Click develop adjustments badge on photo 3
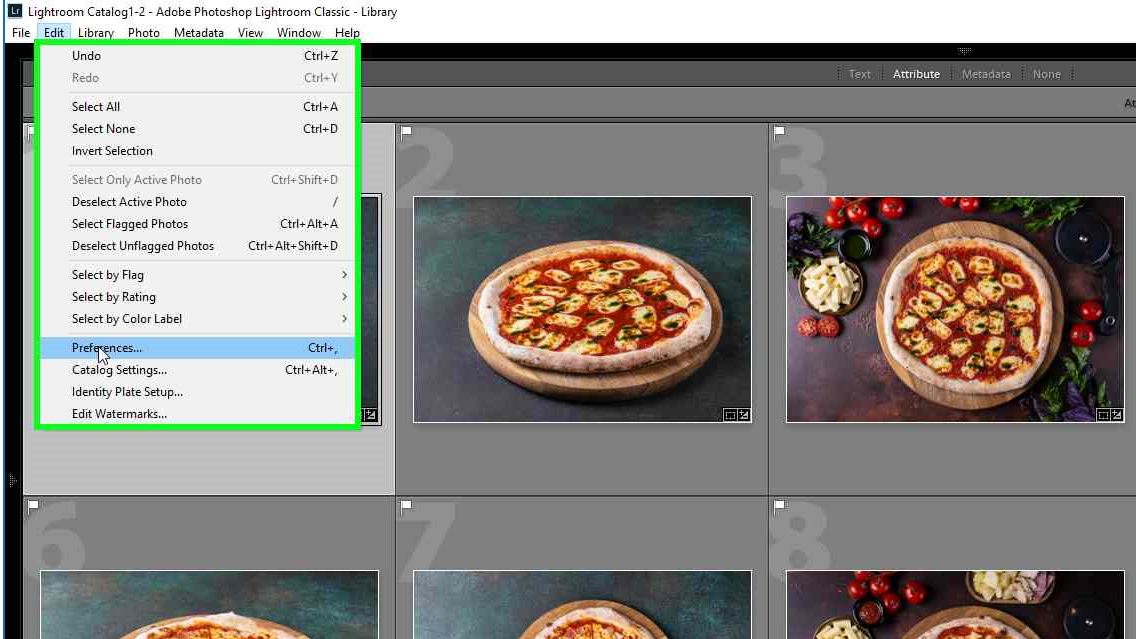1136x639 pixels. [1116, 415]
